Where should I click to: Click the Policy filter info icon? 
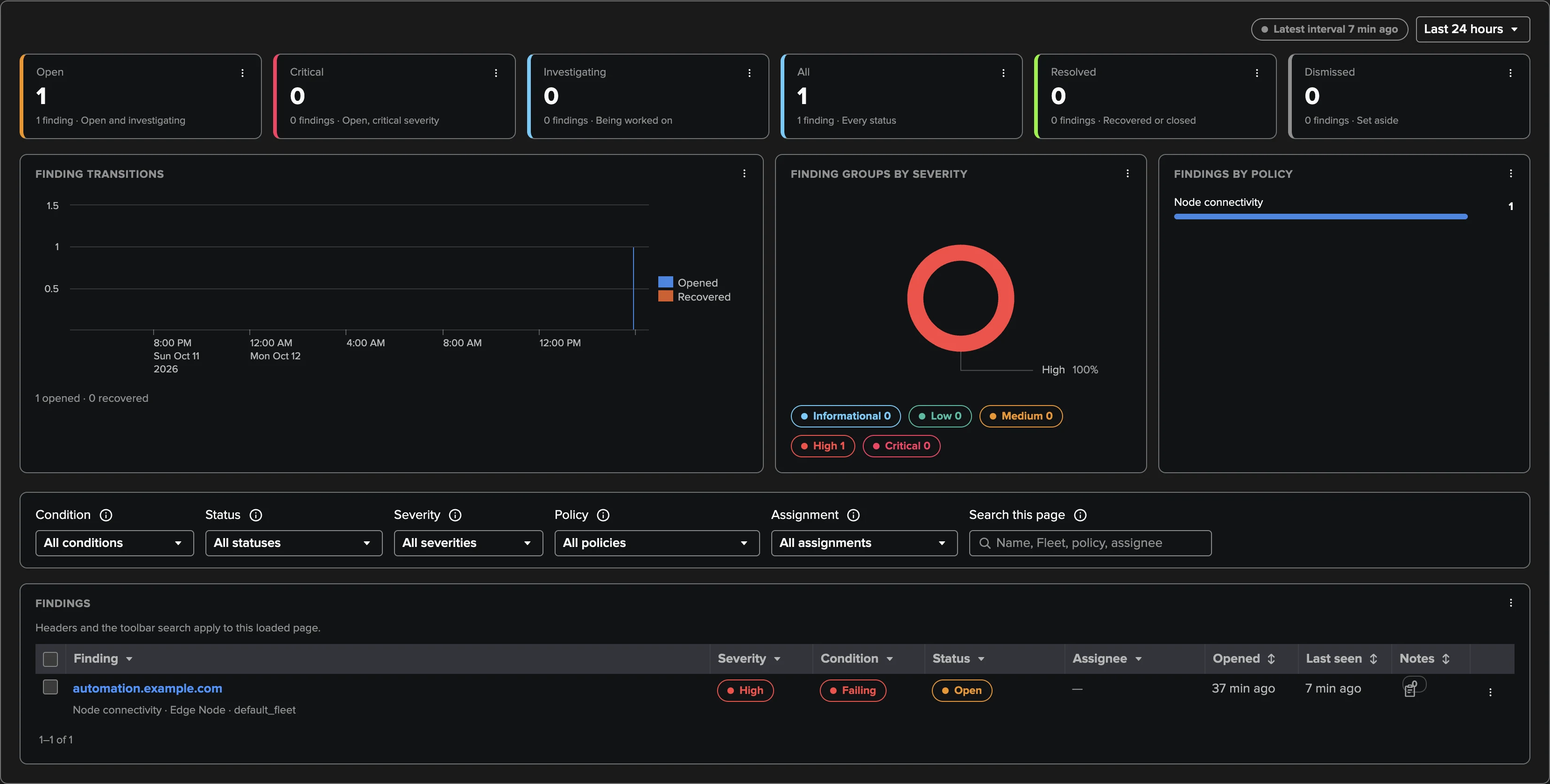click(x=603, y=515)
